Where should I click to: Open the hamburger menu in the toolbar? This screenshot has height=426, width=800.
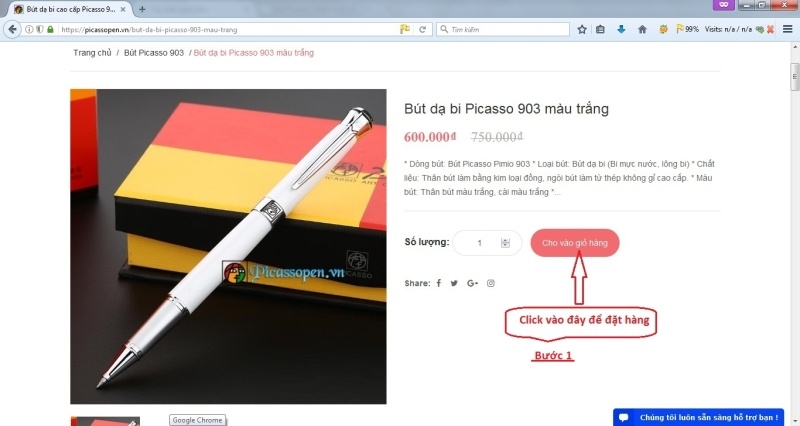(787, 29)
